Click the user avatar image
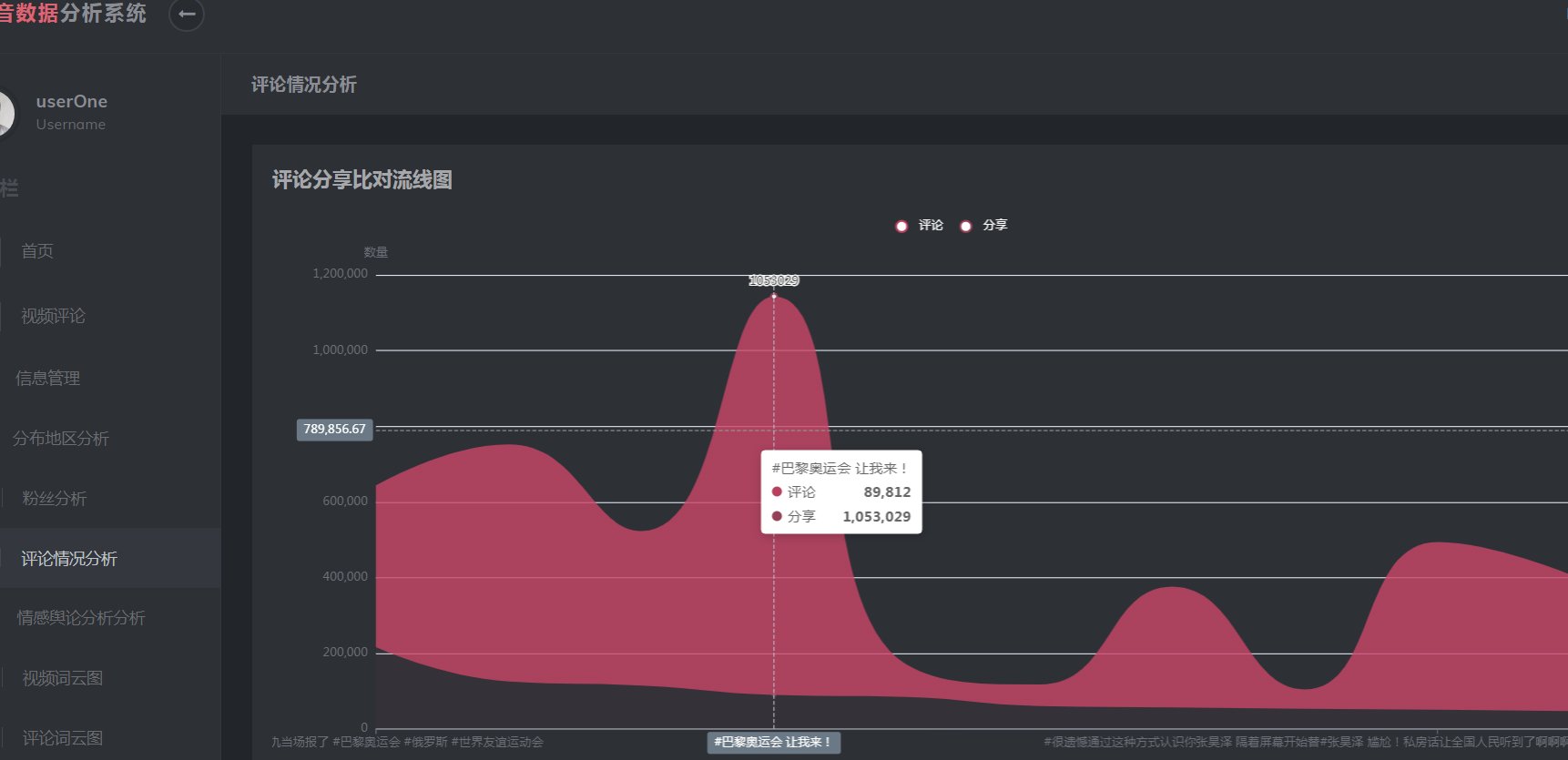The image size is (1568, 760). click(5, 113)
